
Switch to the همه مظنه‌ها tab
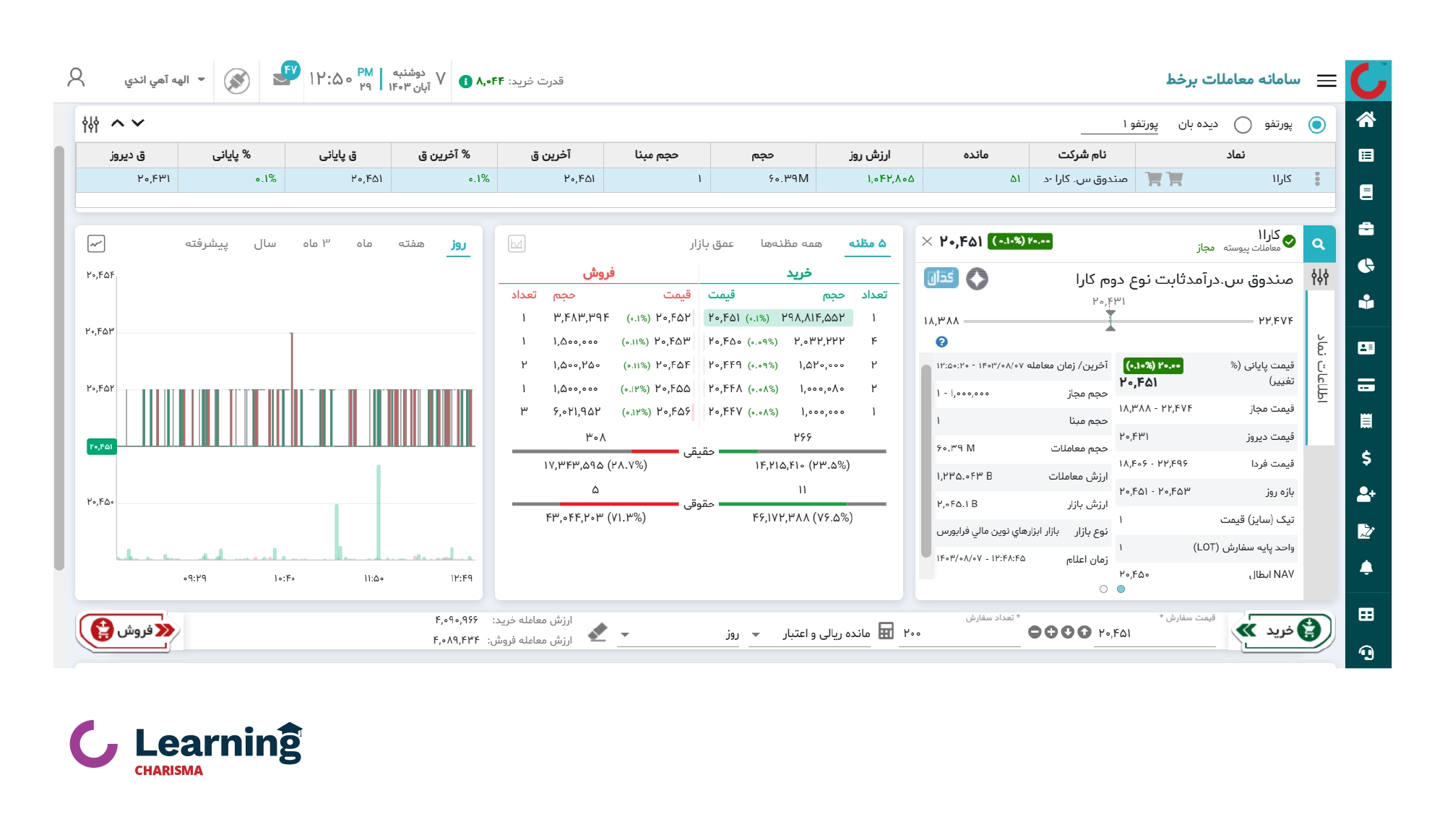[x=791, y=244]
